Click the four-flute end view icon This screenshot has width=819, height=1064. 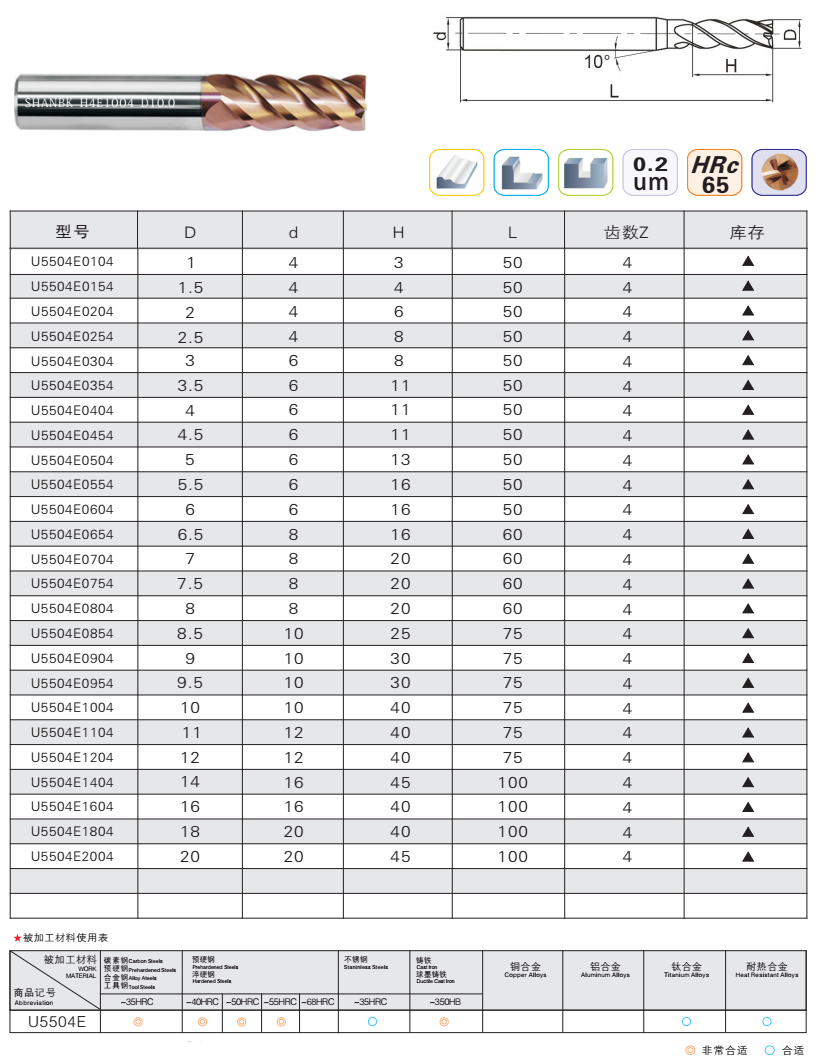click(779, 172)
